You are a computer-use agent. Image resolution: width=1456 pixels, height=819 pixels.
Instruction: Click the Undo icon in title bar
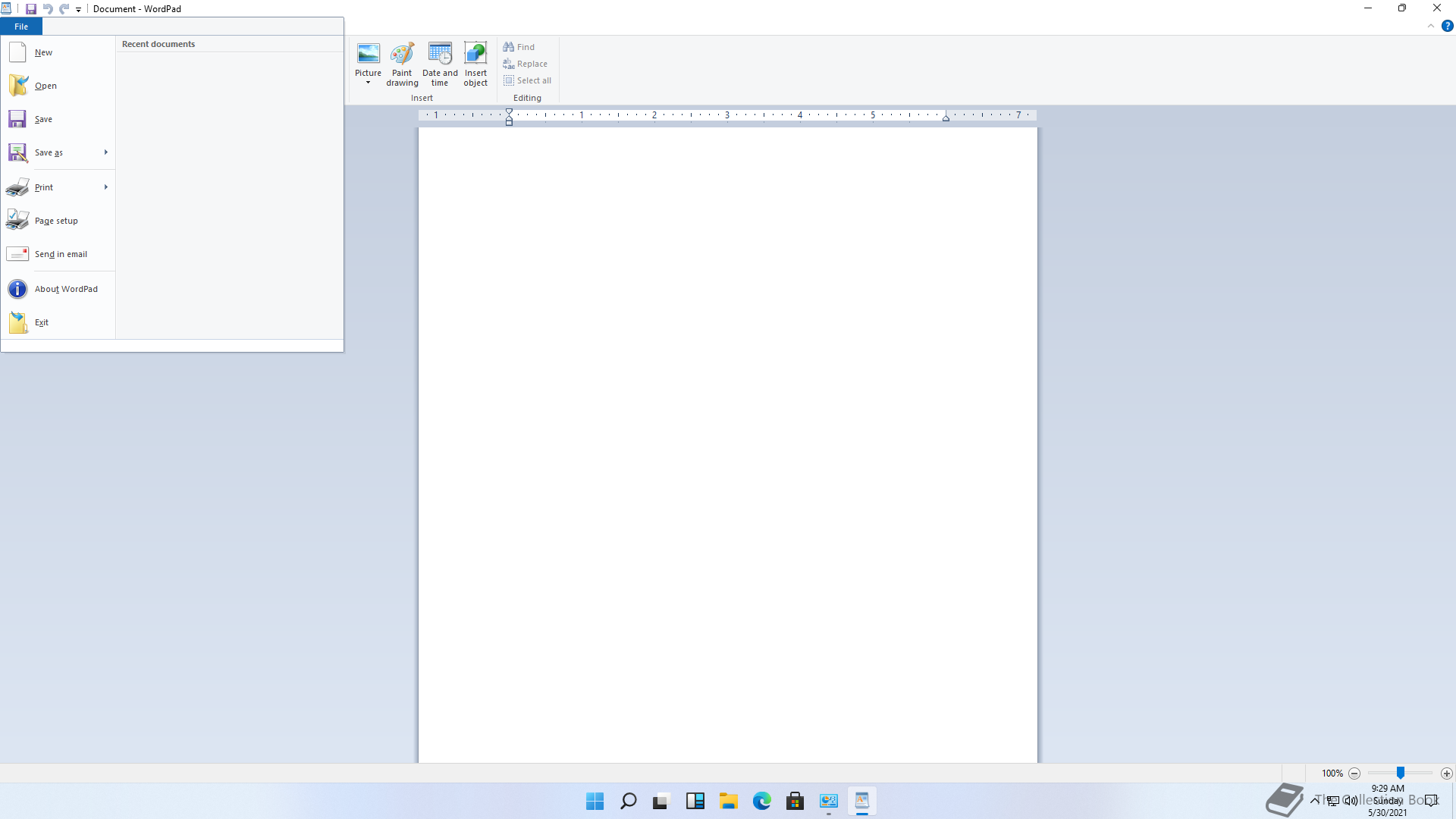48,9
